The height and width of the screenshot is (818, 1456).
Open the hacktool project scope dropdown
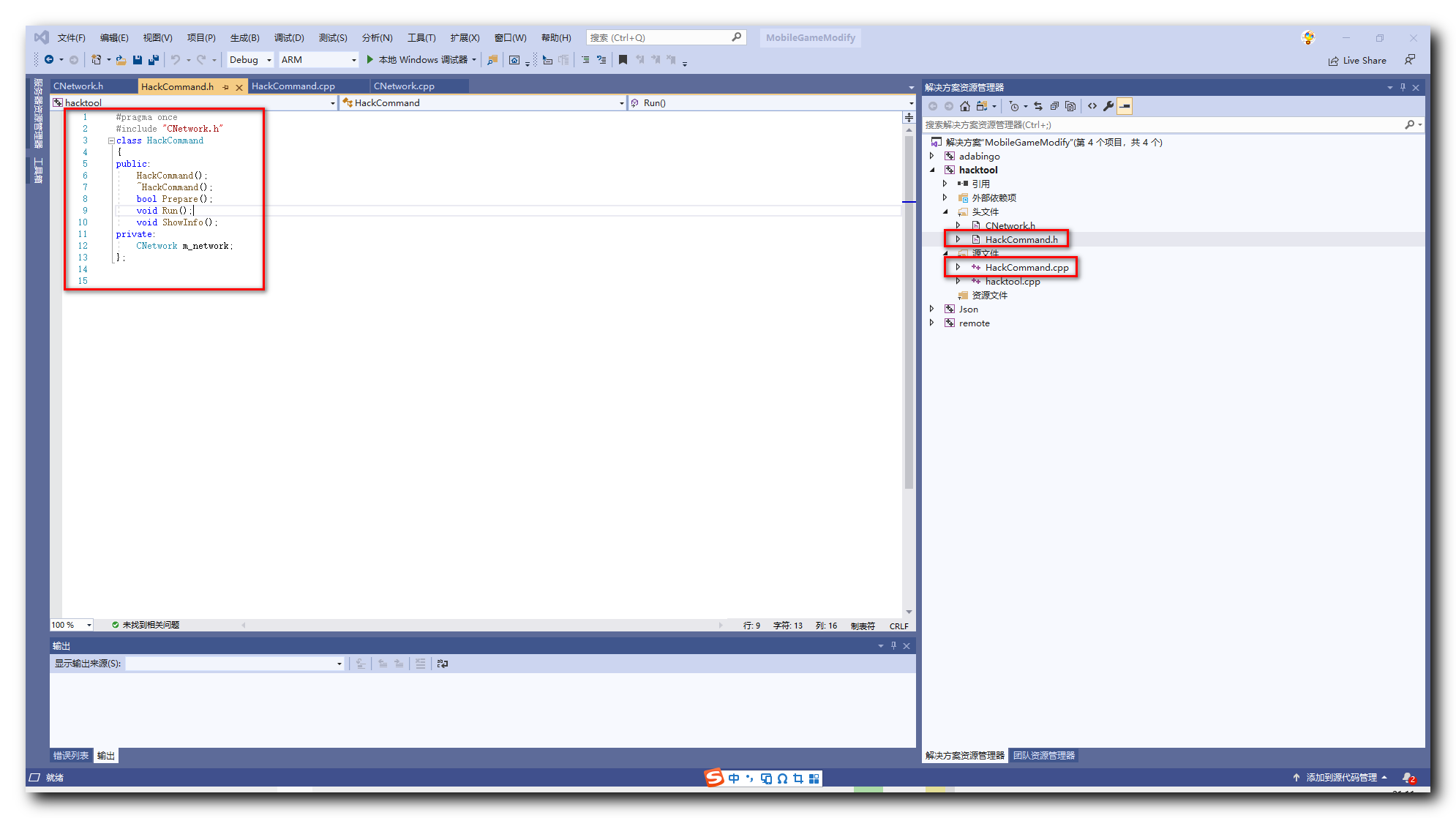click(194, 103)
